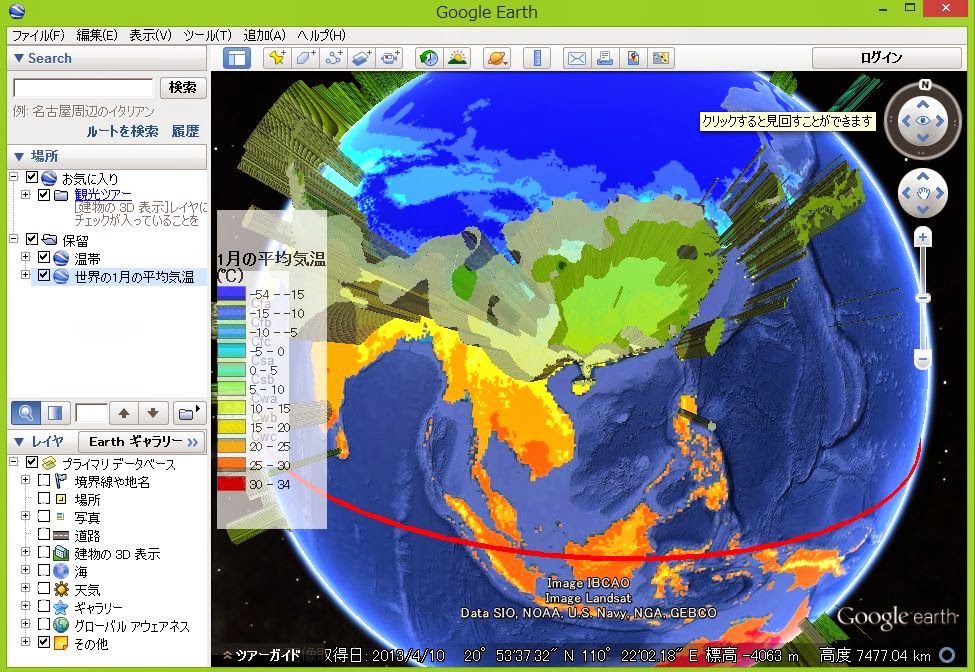Show the ruler measurement tool
975x672 pixels.
[x=537, y=58]
